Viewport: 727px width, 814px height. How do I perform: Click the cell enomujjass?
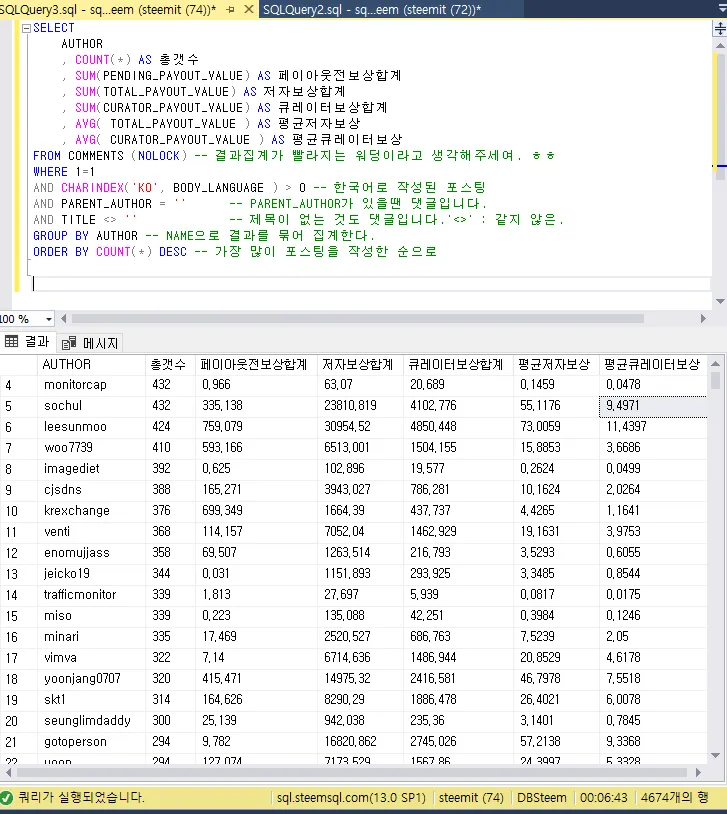(x=91, y=553)
